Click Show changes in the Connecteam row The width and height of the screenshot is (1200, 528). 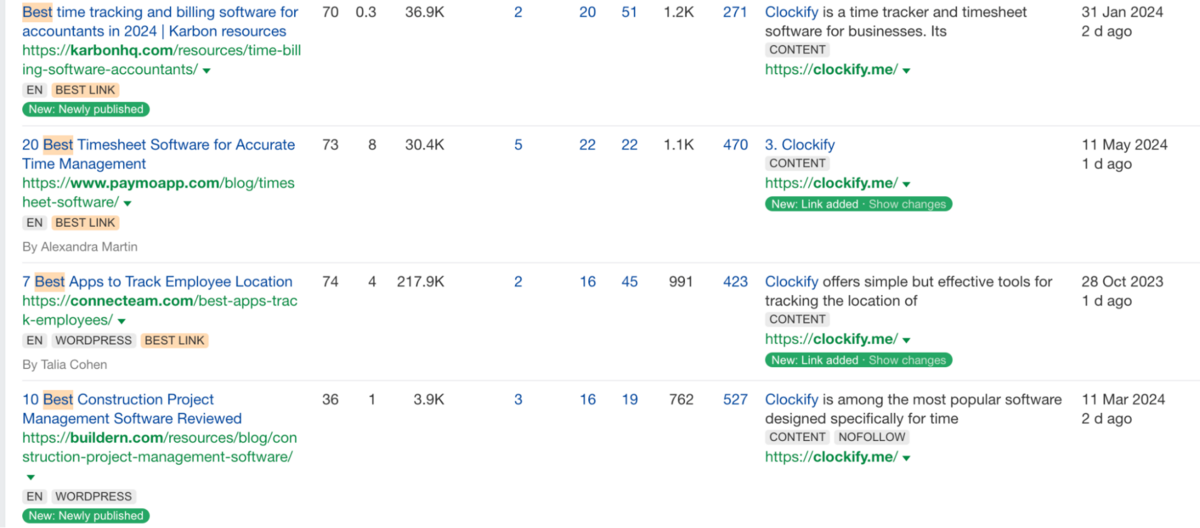pos(908,360)
